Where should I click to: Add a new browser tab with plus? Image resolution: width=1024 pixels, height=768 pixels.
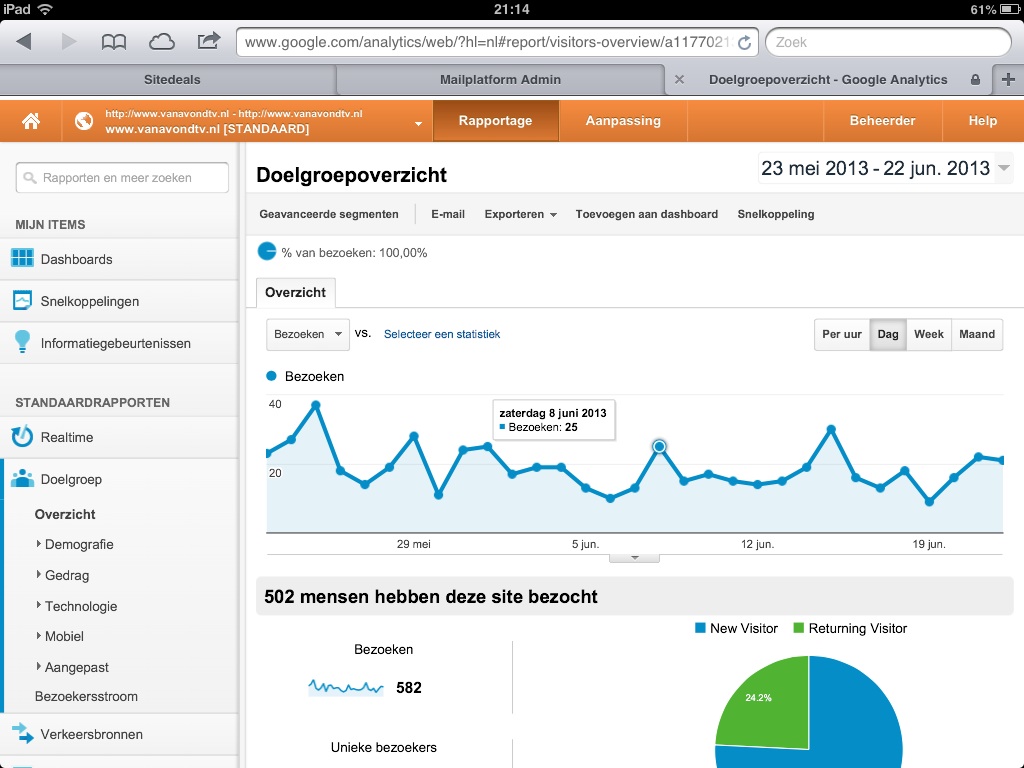click(x=1008, y=79)
